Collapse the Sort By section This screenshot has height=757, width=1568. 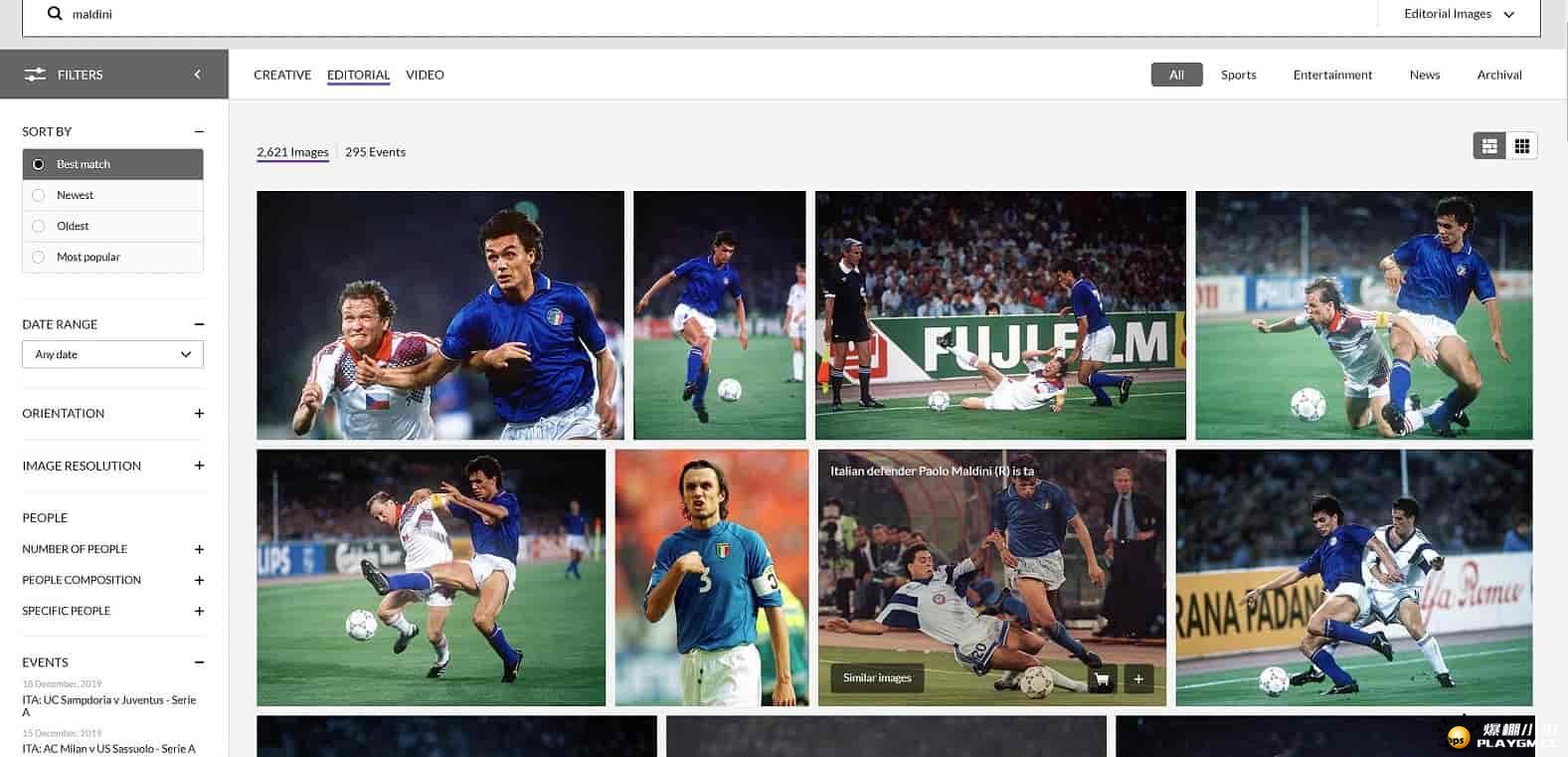(199, 131)
